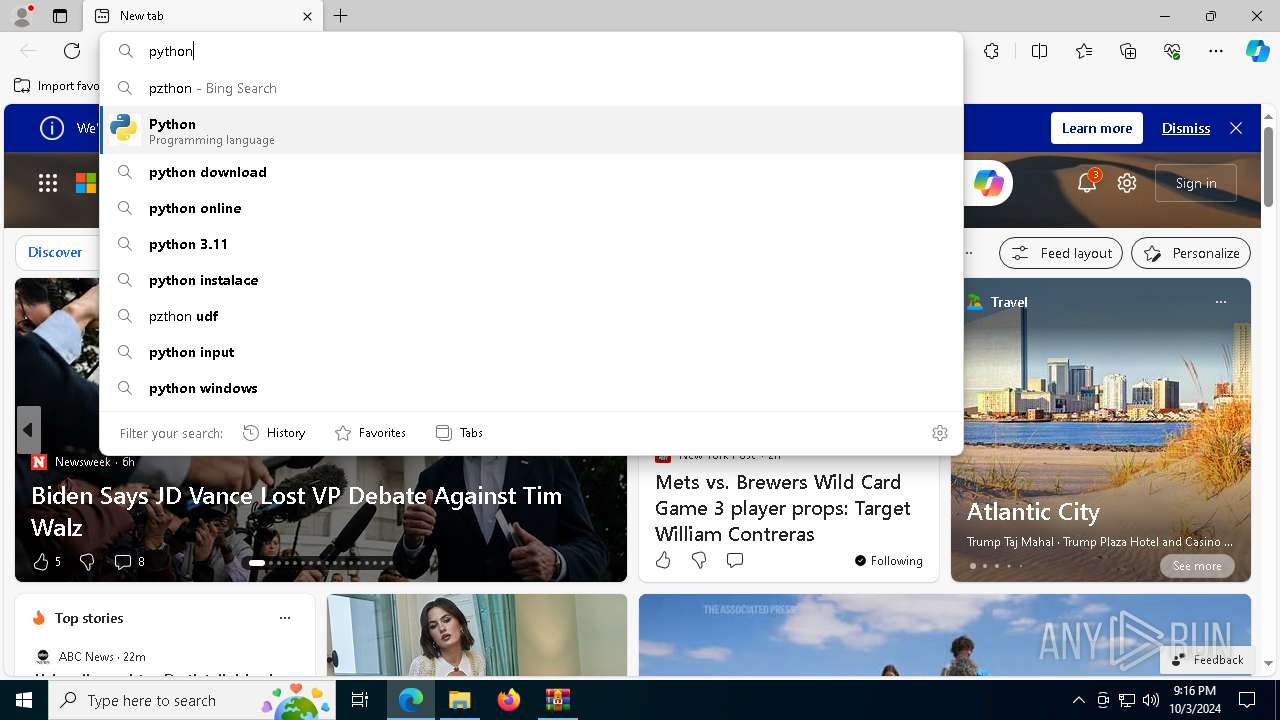Filter search by Favorites

pos(370,433)
